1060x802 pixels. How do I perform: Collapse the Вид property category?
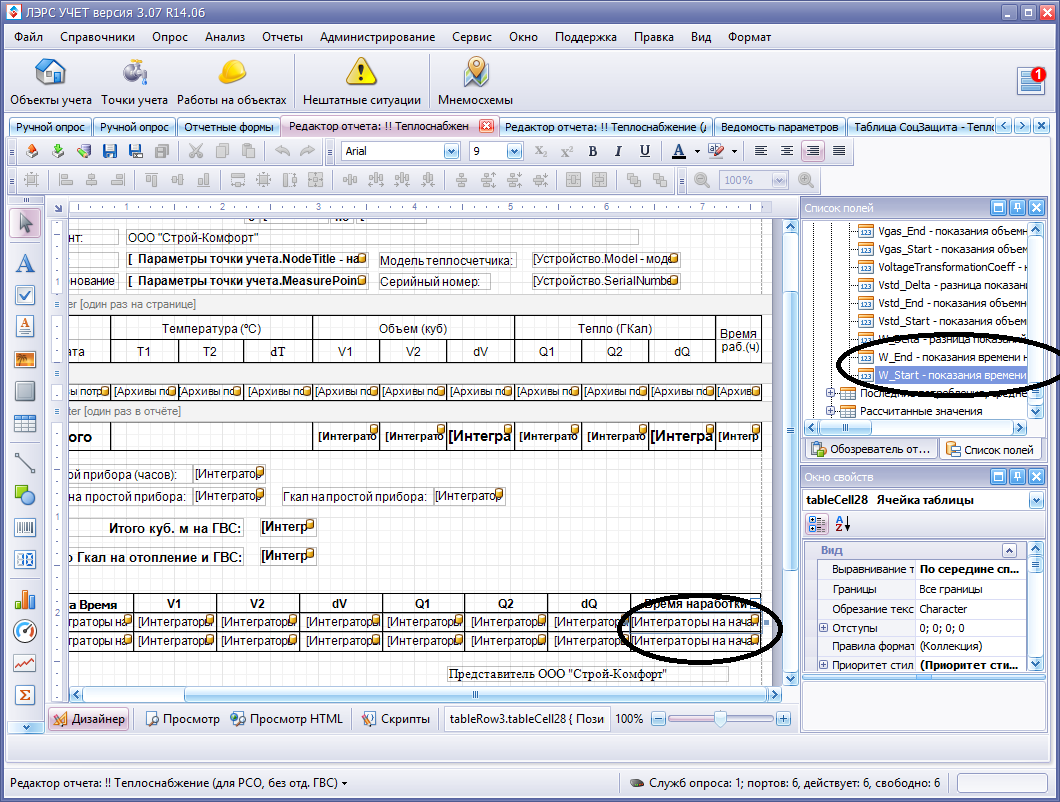[x=1009, y=550]
